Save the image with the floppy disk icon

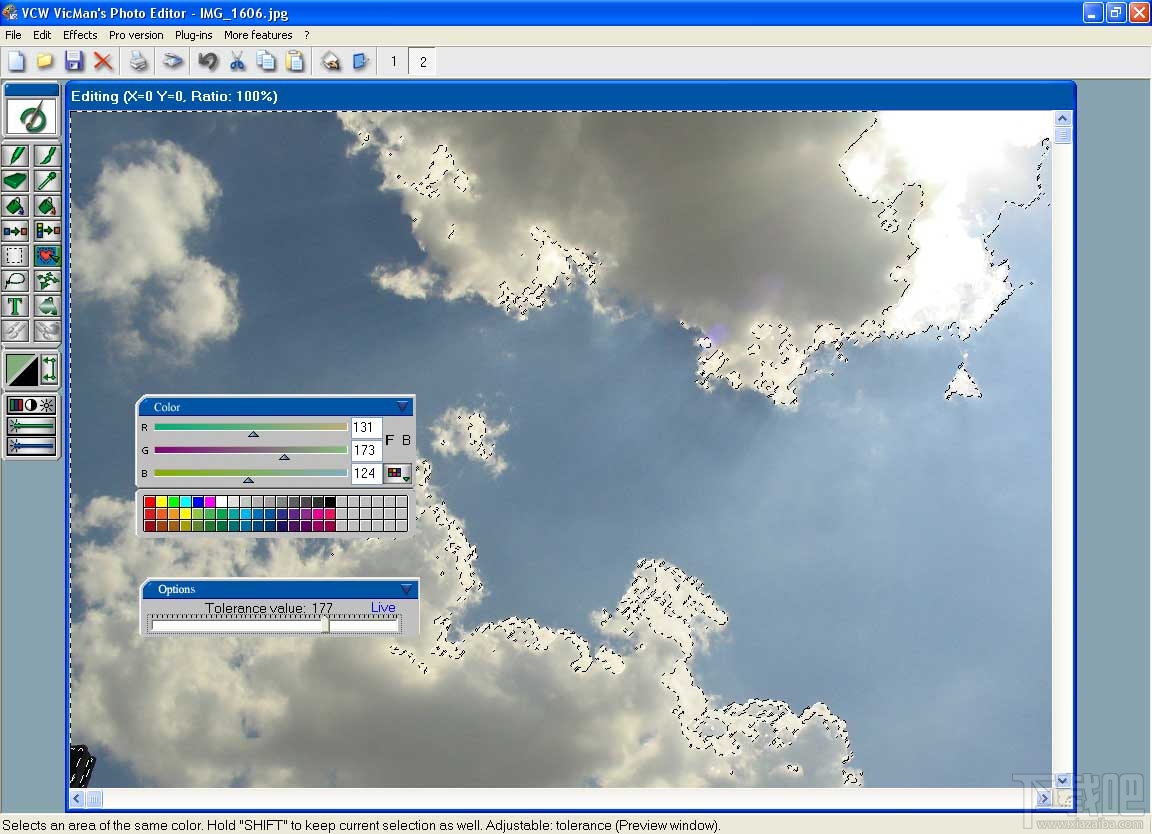[73, 61]
